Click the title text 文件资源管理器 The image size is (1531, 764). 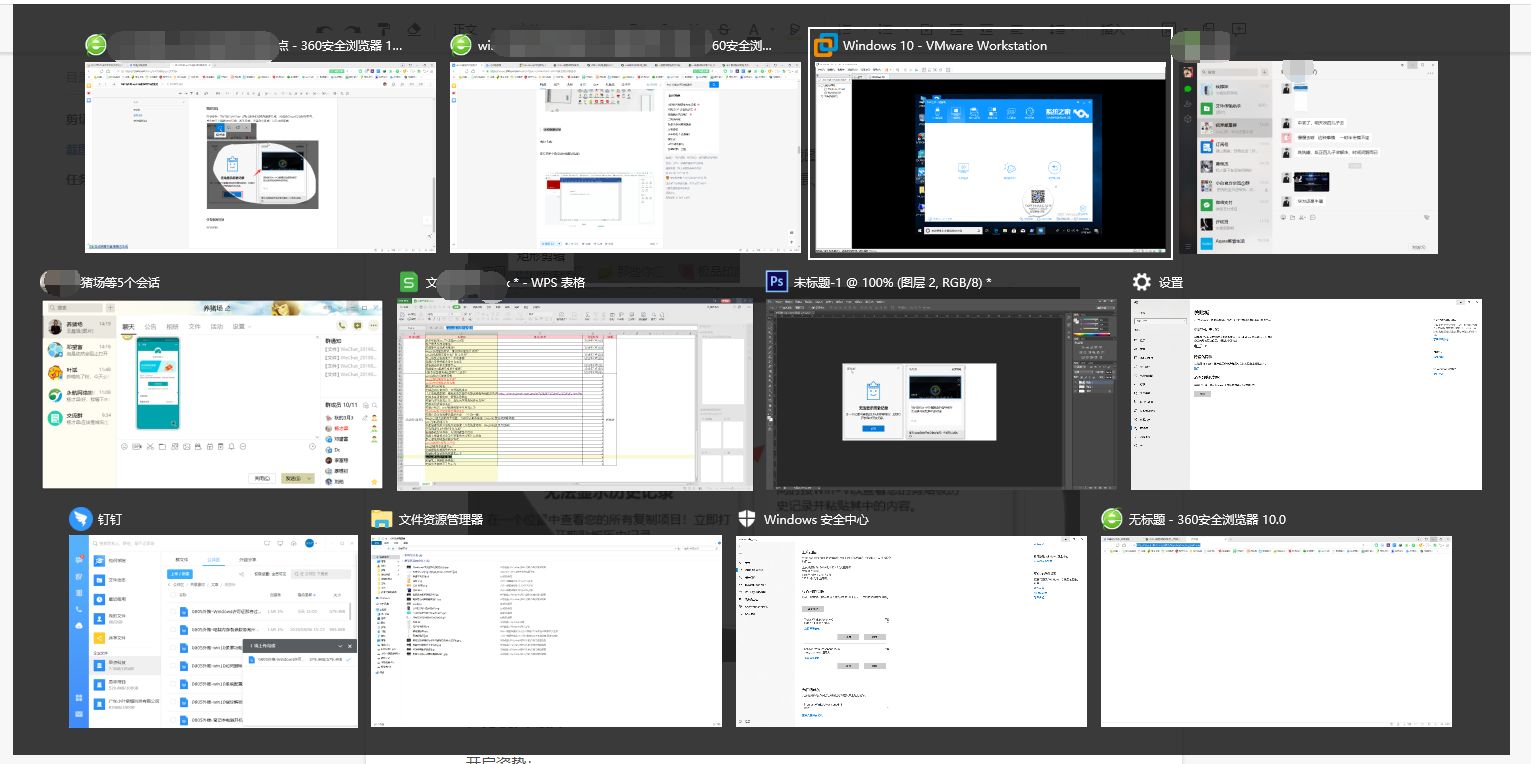(x=441, y=520)
